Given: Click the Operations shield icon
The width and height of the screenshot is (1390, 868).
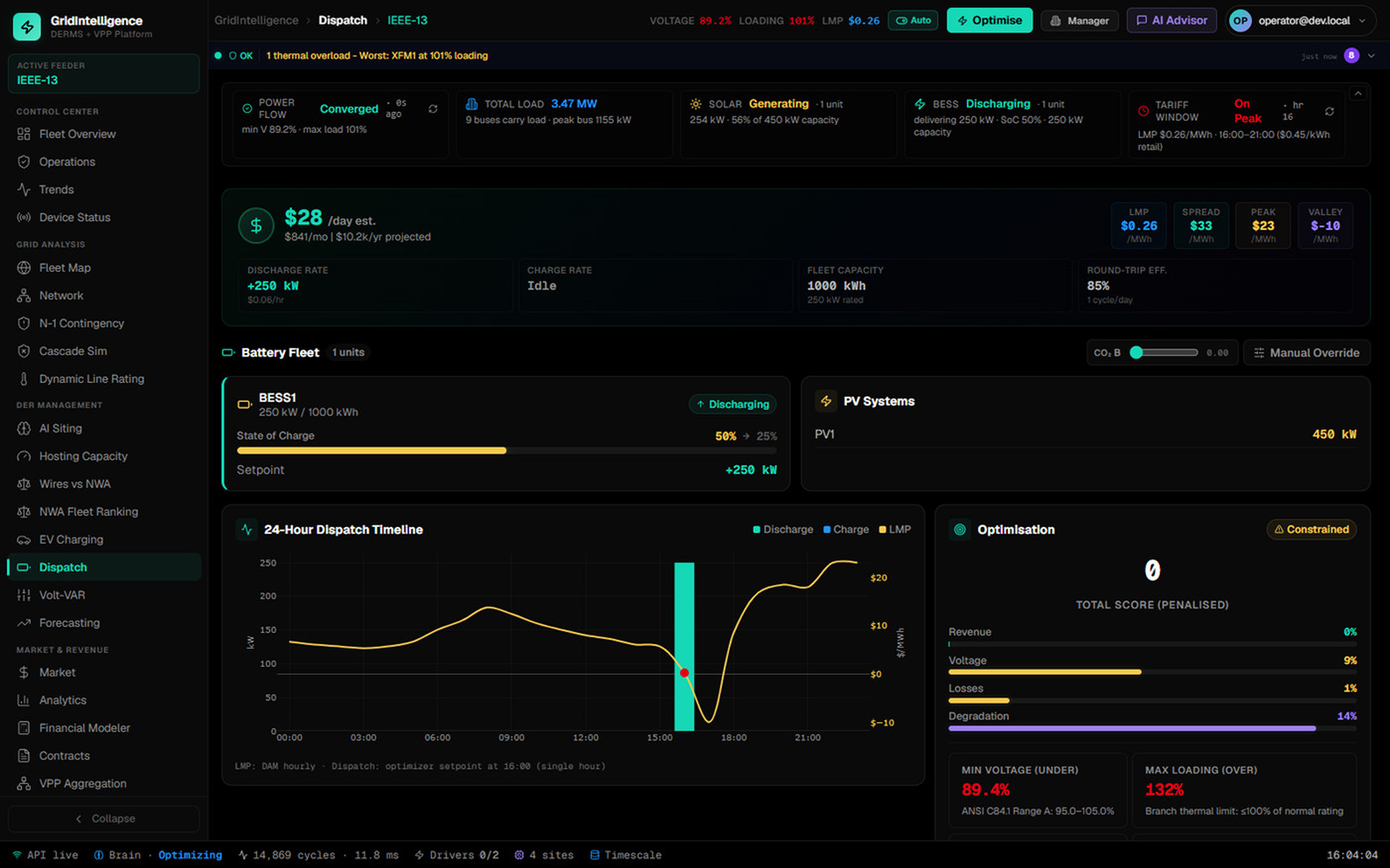Looking at the screenshot, I should [24, 162].
